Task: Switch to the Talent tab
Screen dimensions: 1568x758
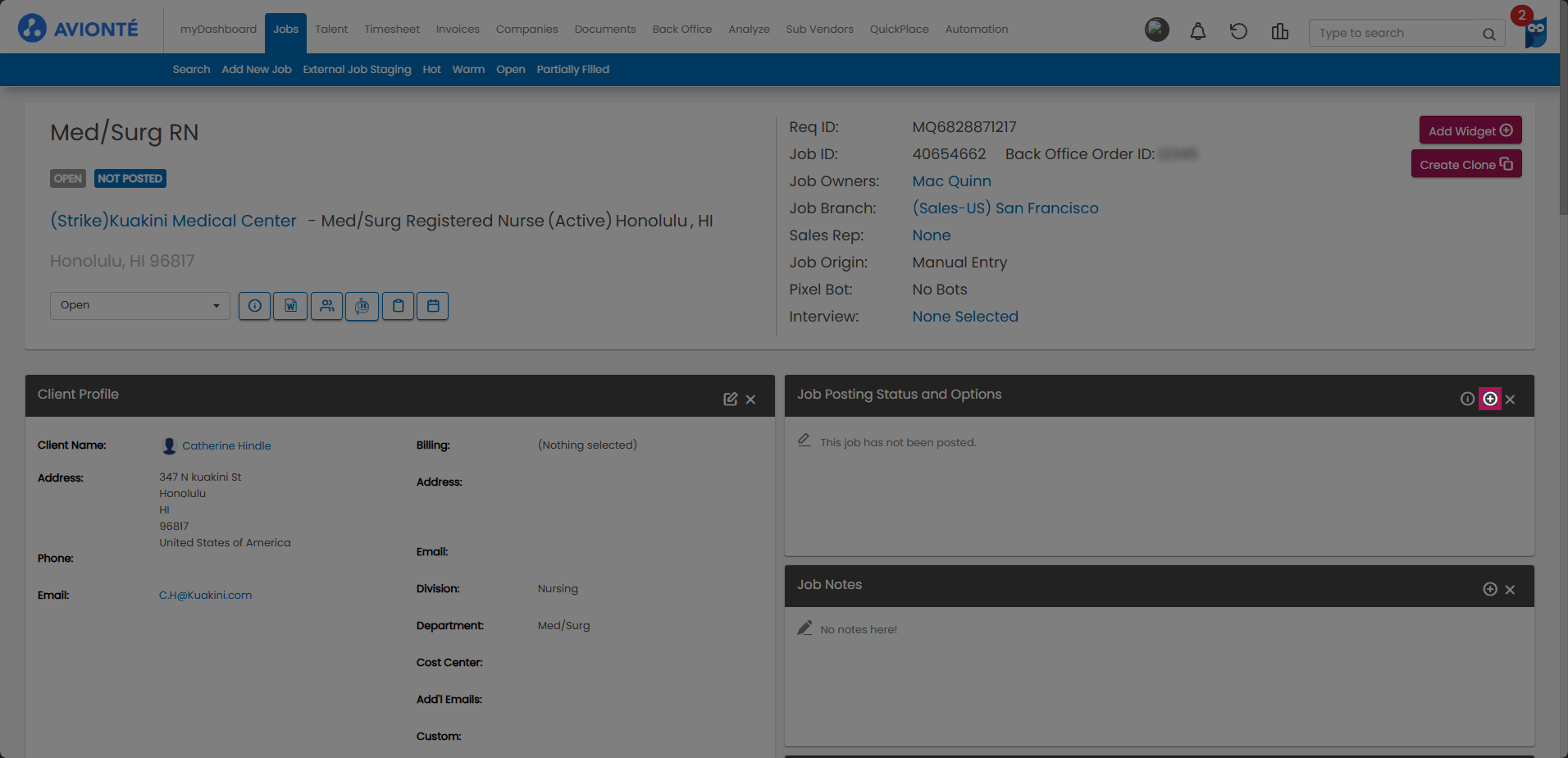Action: 331,29
